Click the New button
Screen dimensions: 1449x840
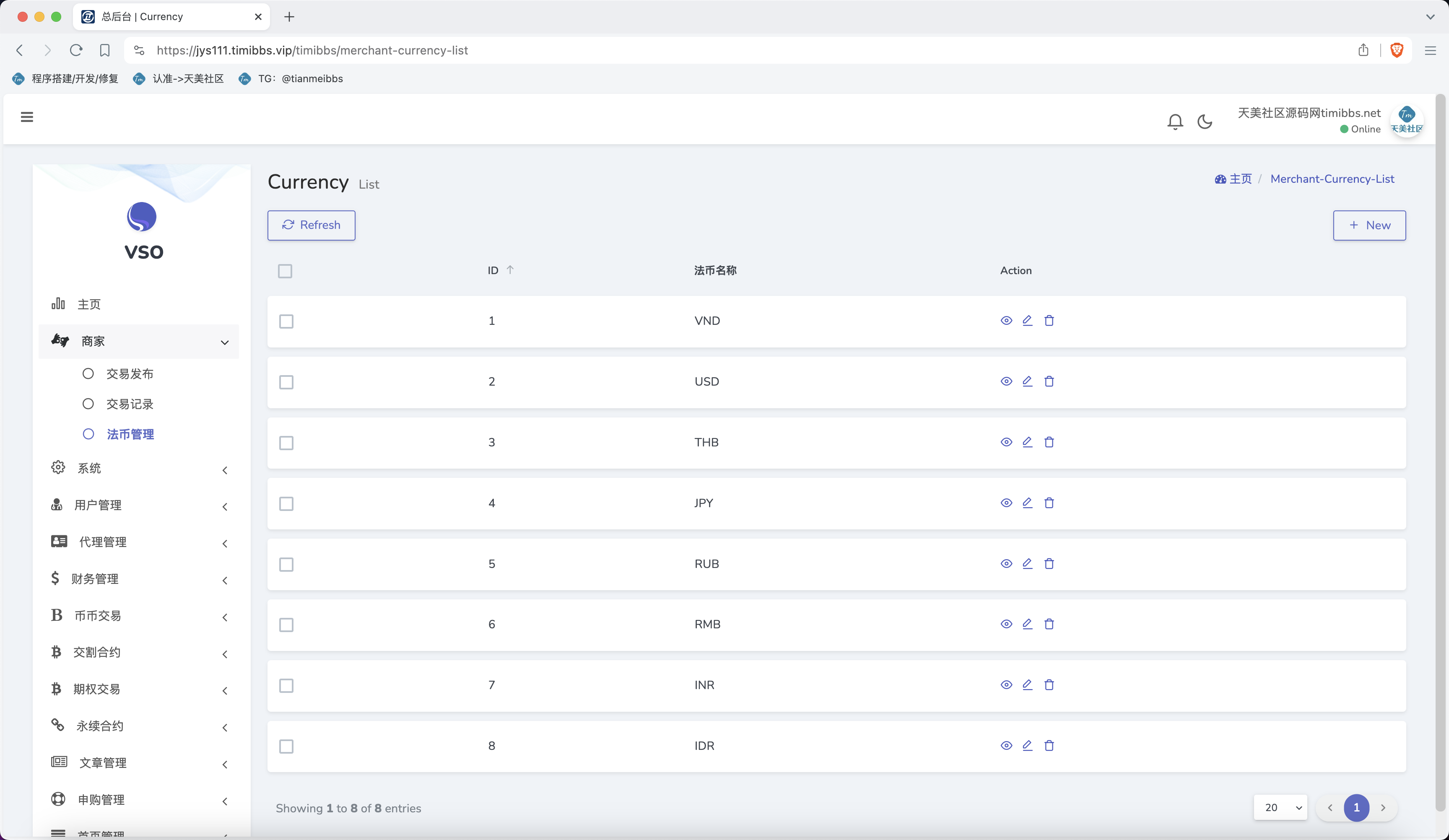[1368, 226]
